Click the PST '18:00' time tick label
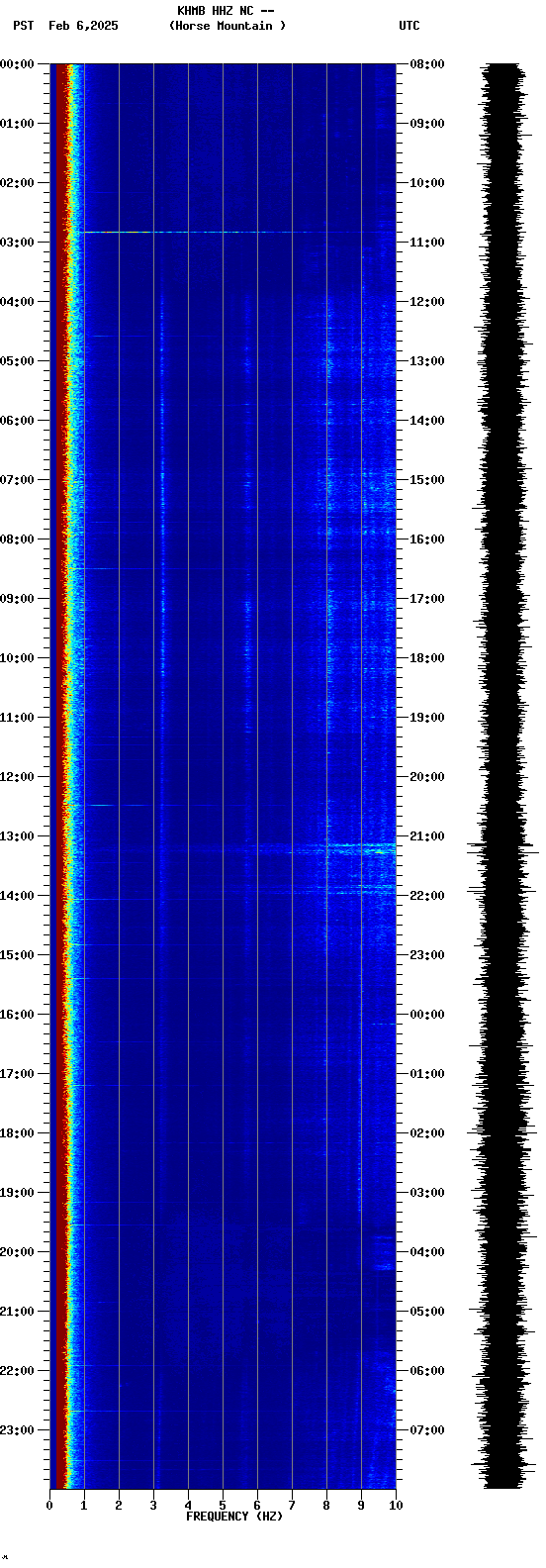Image resolution: width=546 pixels, height=1568 pixels. coord(17,1133)
